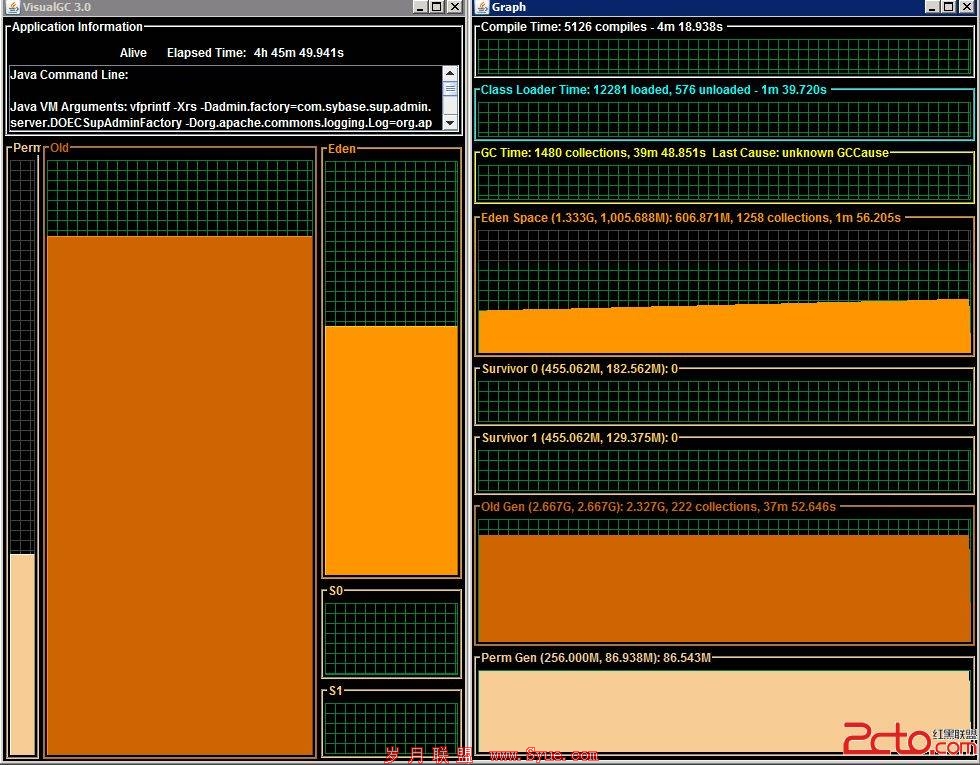Click the Perm space usage bar
980x765 pixels.
click(x=22, y=654)
